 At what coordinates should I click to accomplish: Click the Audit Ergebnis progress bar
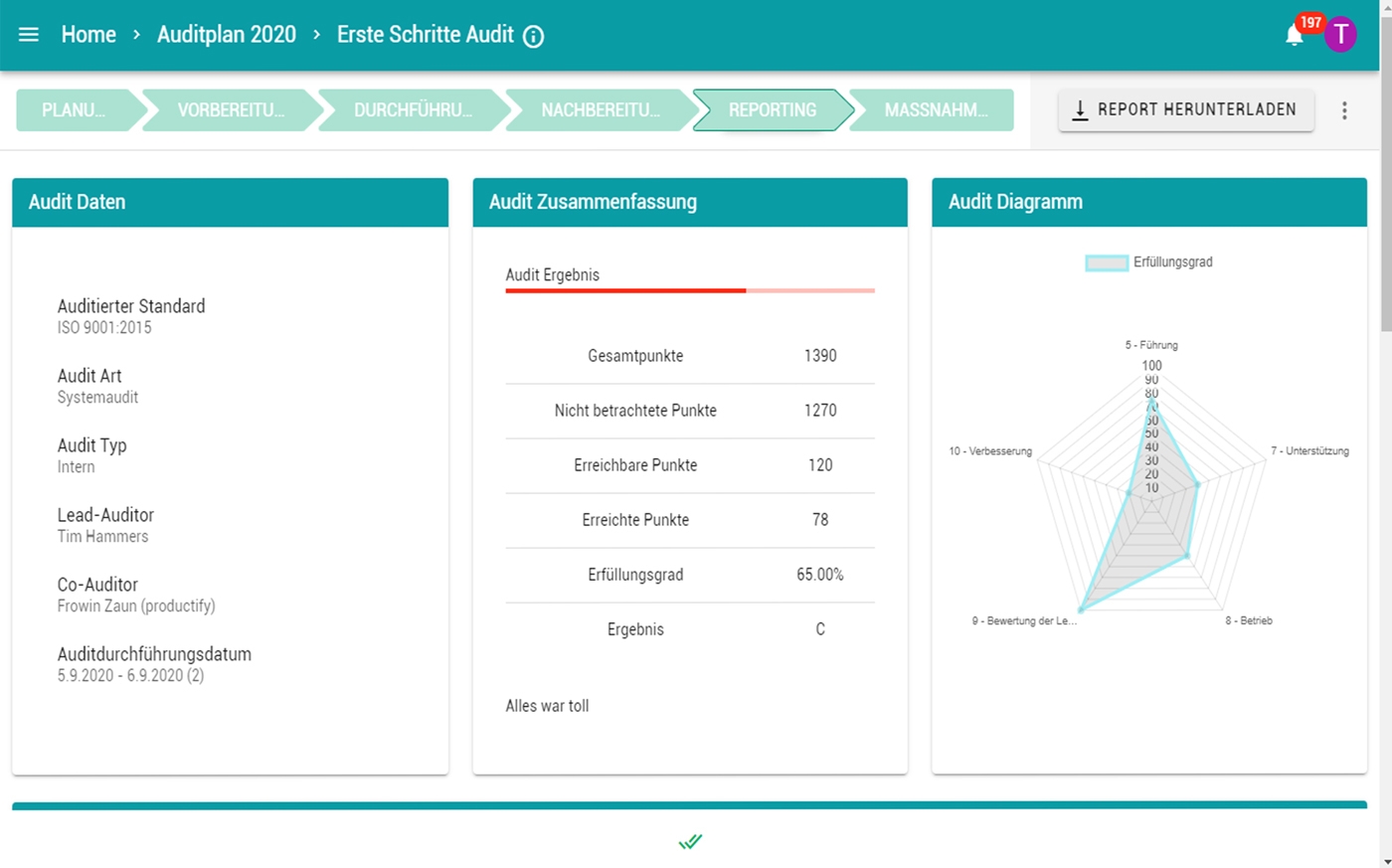[x=690, y=290]
